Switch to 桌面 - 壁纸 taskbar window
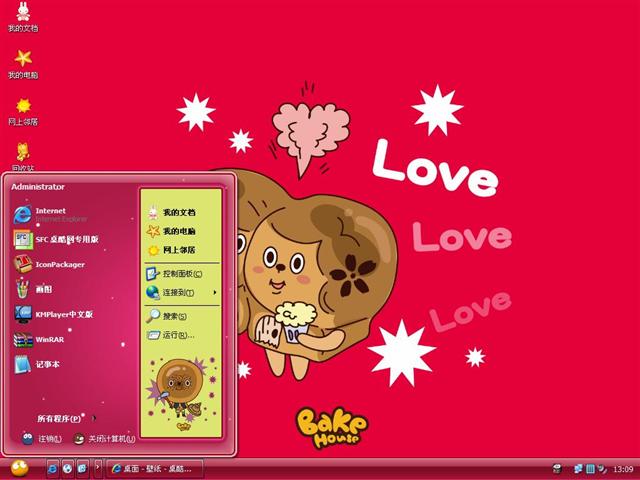Image resolution: width=640 pixels, height=480 pixels. coord(155,469)
